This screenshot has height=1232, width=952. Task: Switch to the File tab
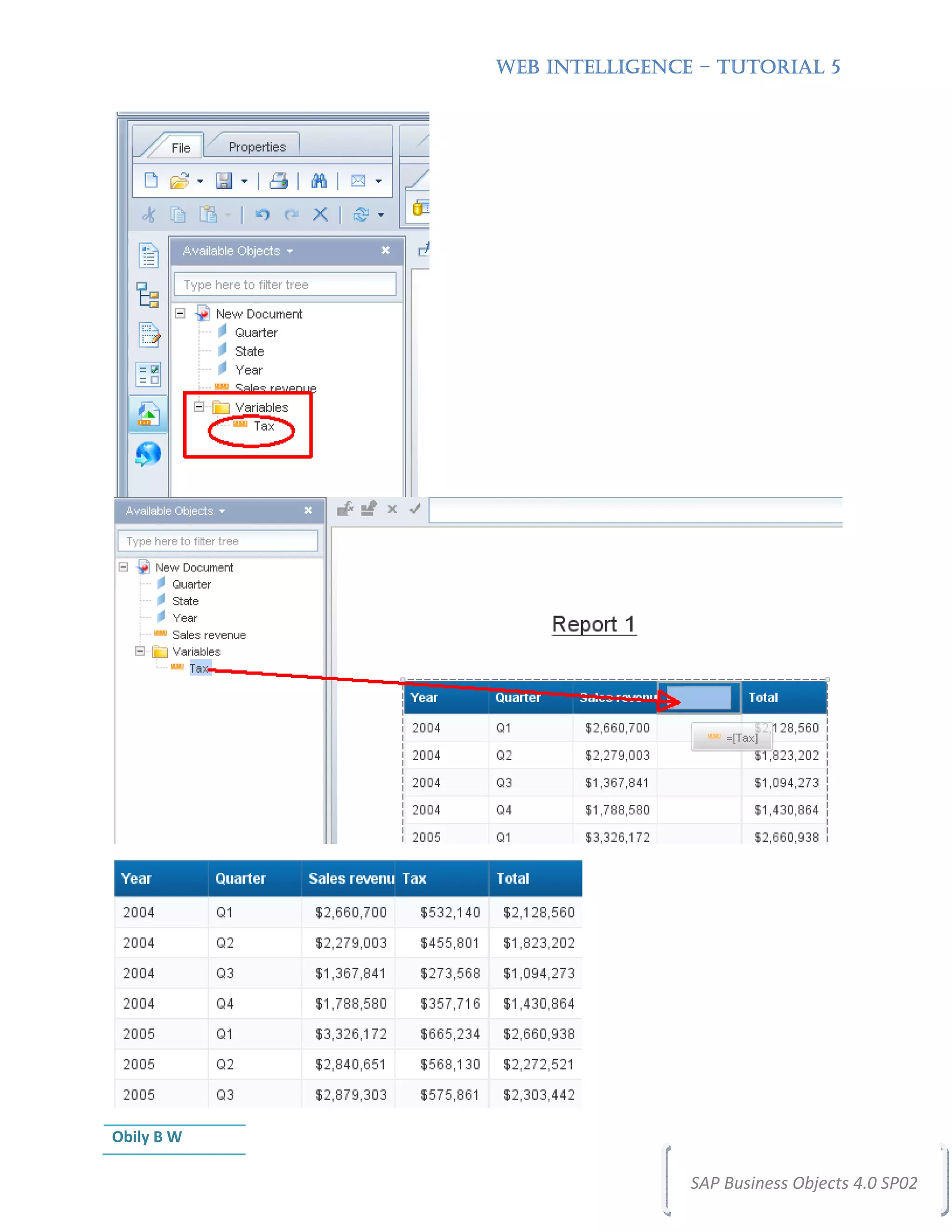coord(181,148)
